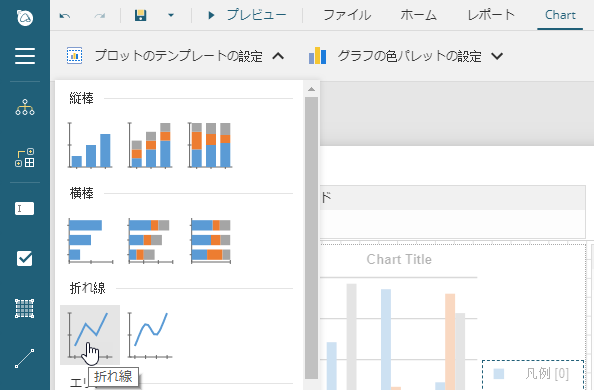Switch to the Chart tab
Viewport: 594px width, 390px height.
[560, 15]
